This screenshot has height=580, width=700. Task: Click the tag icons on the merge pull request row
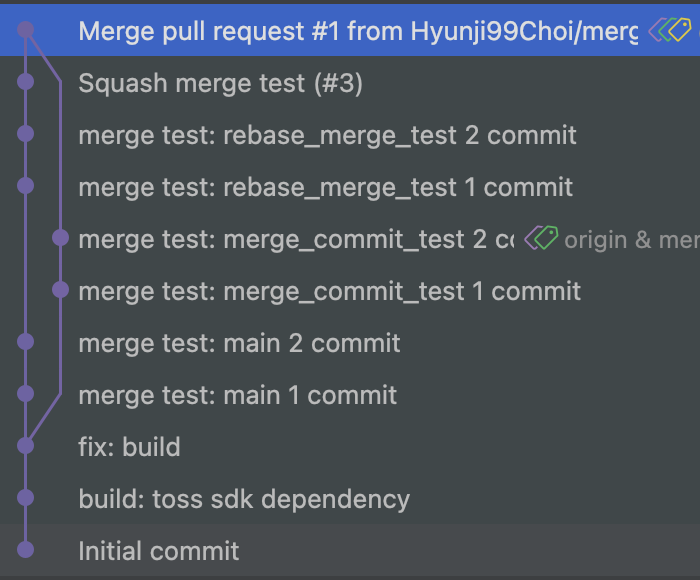[x=671, y=31]
